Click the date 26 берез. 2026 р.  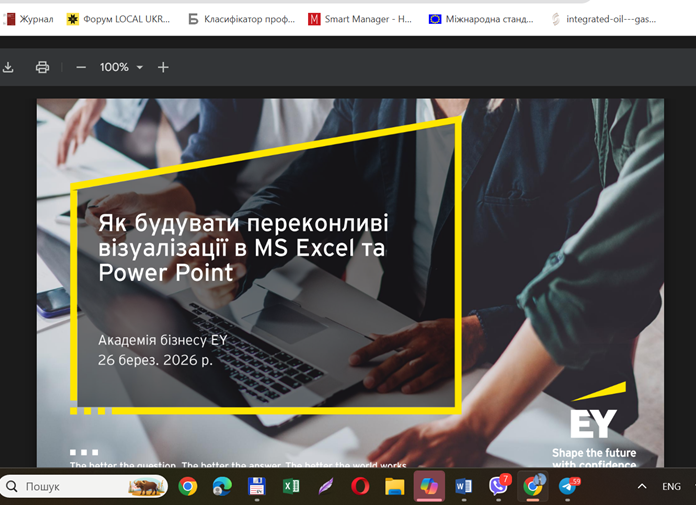click(x=155, y=360)
